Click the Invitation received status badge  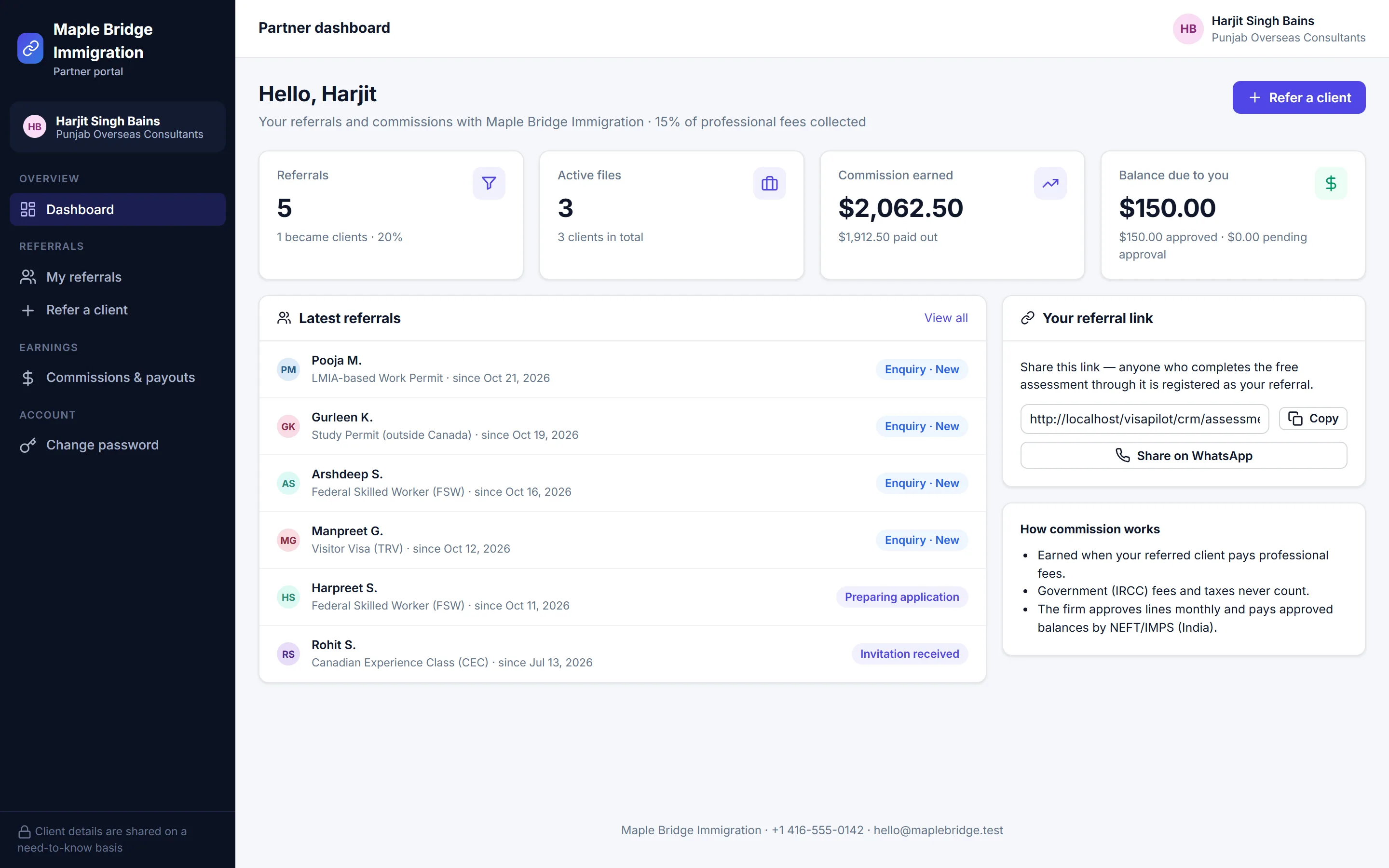click(910, 654)
